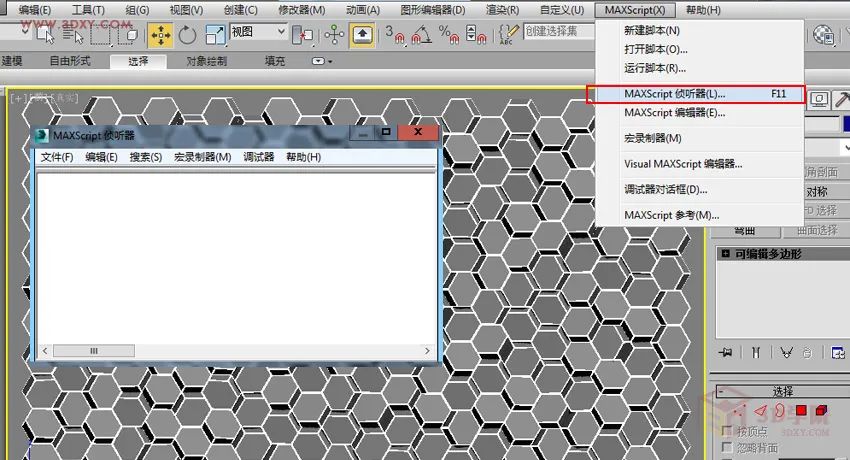
Task: Open the 动画(A) main menu
Action: [363, 10]
